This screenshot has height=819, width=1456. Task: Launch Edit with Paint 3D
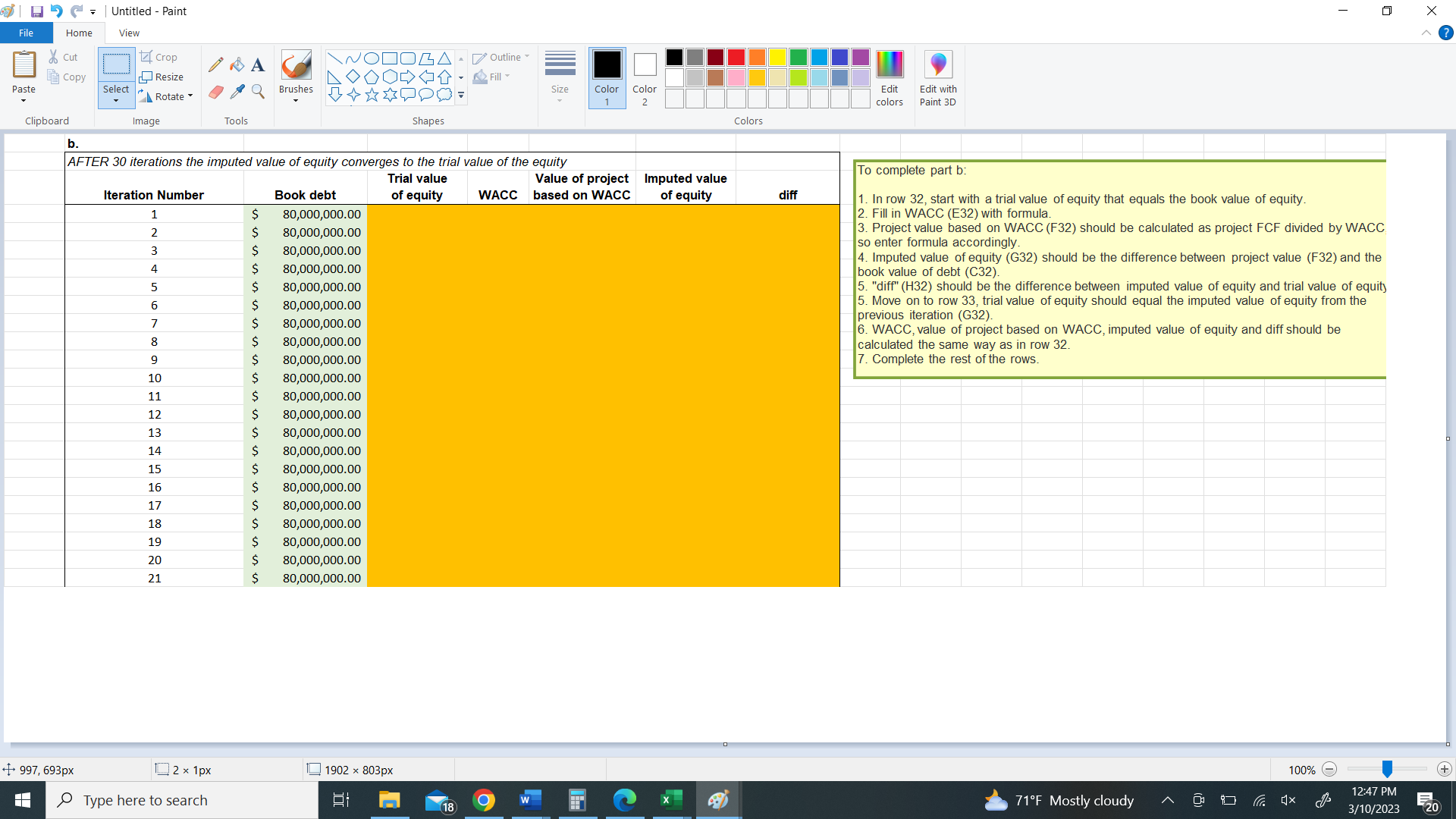click(938, 77)
